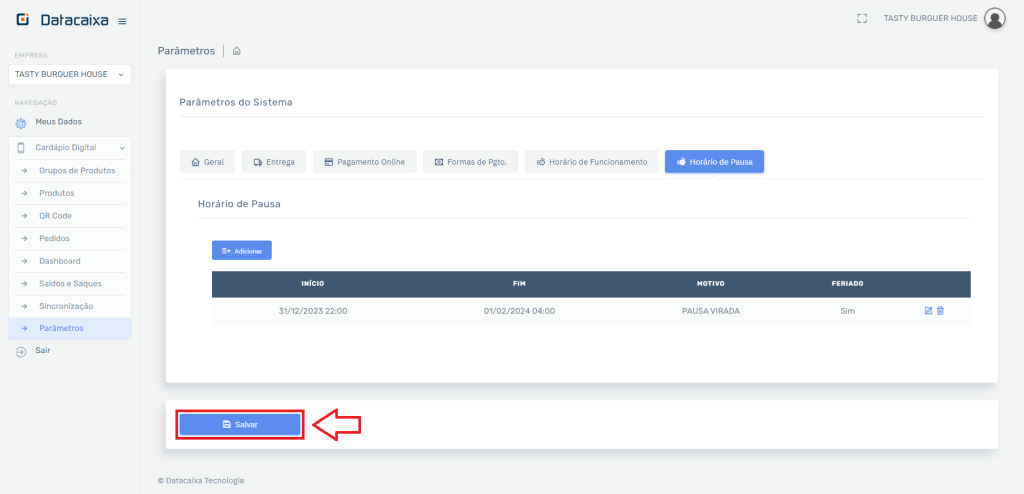Open the QR Code sidebar item
Screen dimensions: 1024x494
[55, 216]
